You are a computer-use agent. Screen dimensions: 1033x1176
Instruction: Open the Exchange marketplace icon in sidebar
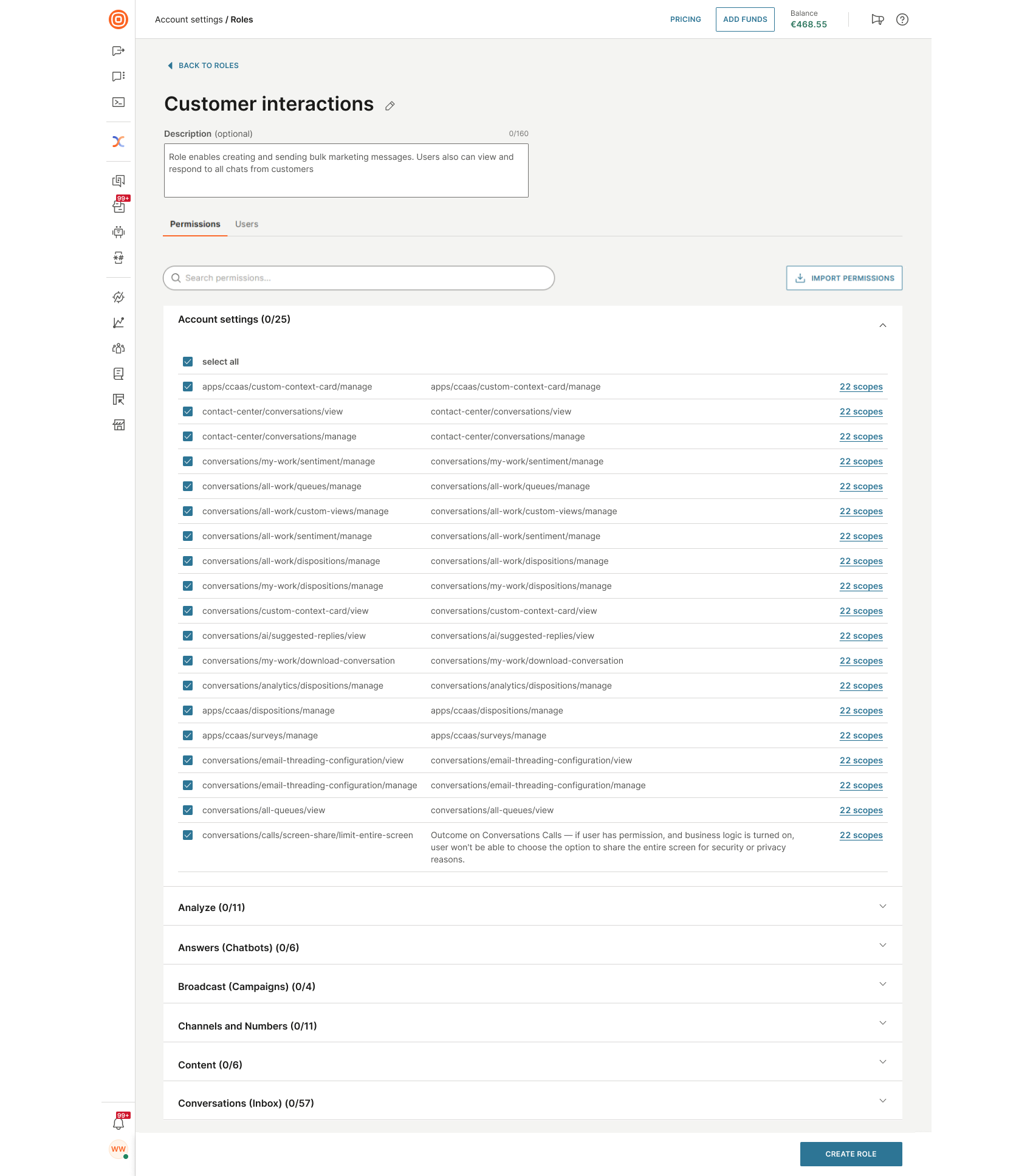[x=118, y=141]
